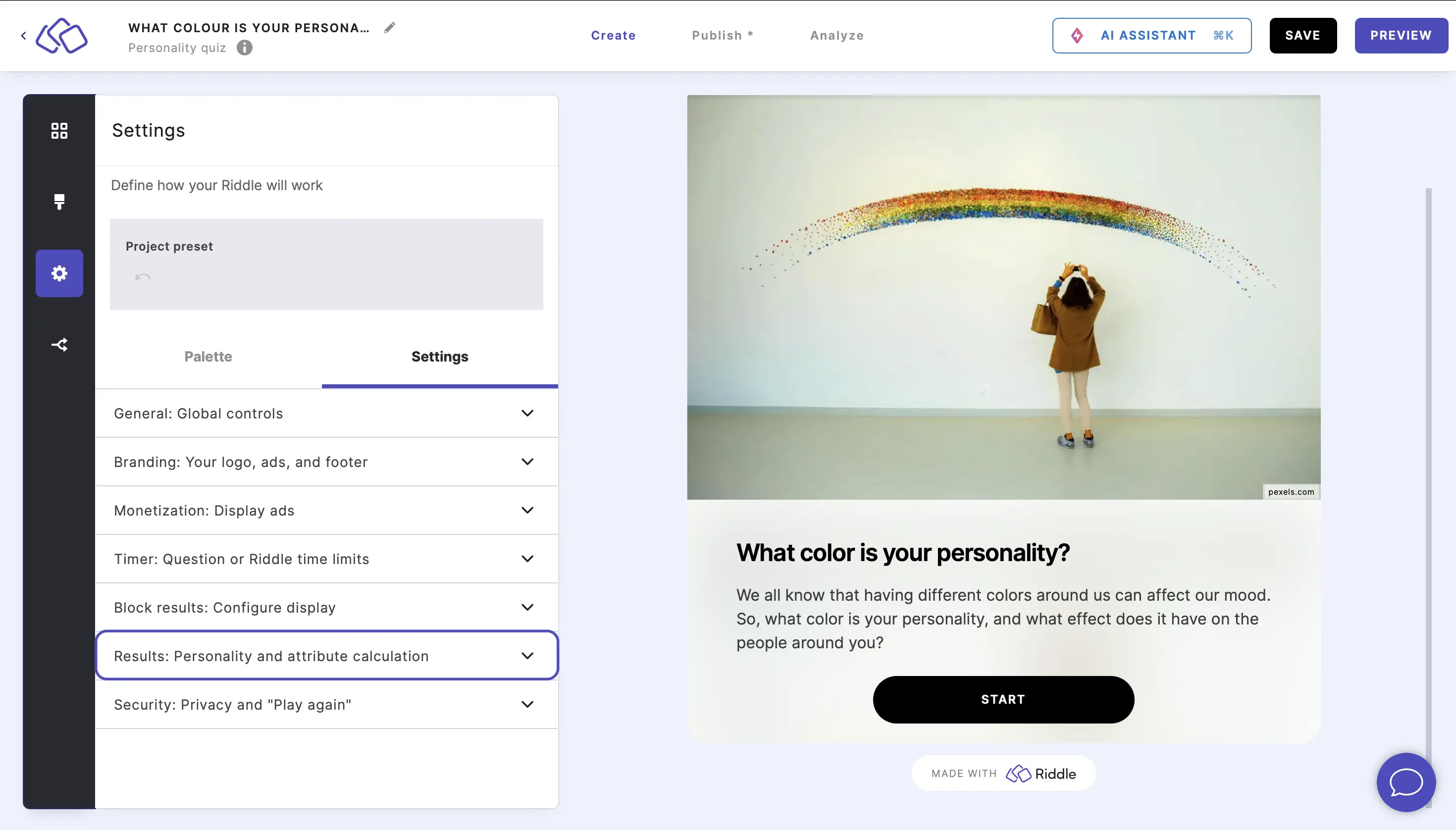Click the grid/blocks panel icon
This screenshot has width=1456, height=830.
tap(59, 130)
